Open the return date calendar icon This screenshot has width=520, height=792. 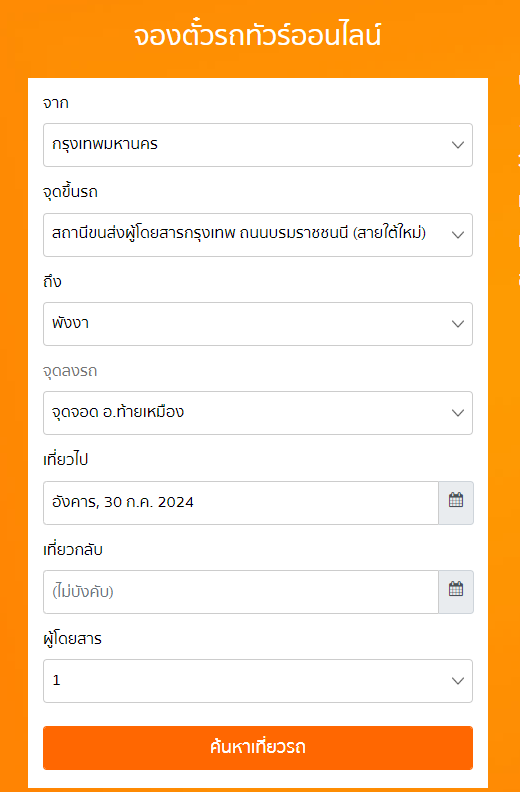[456, 591]
